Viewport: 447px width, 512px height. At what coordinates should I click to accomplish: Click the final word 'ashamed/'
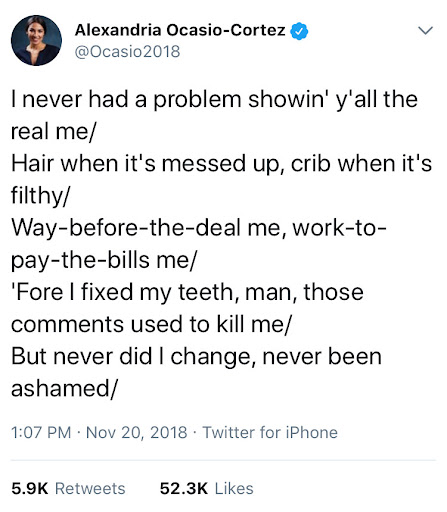[64, 388]
